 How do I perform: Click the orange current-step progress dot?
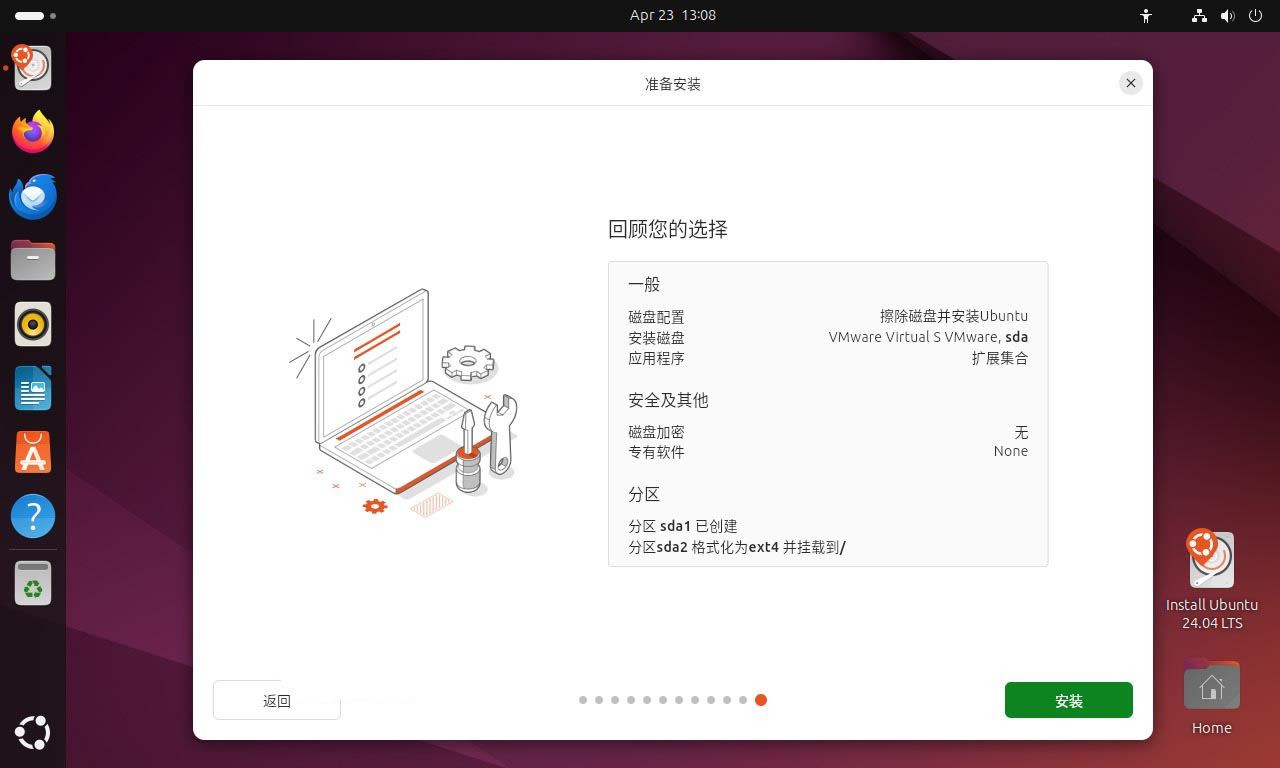pyautogui.click(x=761, y=700)
